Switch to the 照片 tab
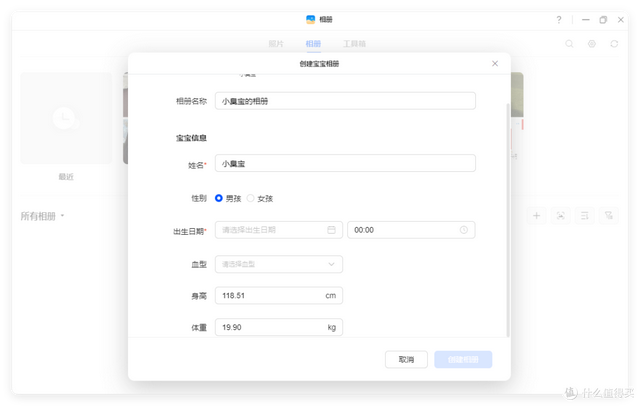 click(276, 44)
